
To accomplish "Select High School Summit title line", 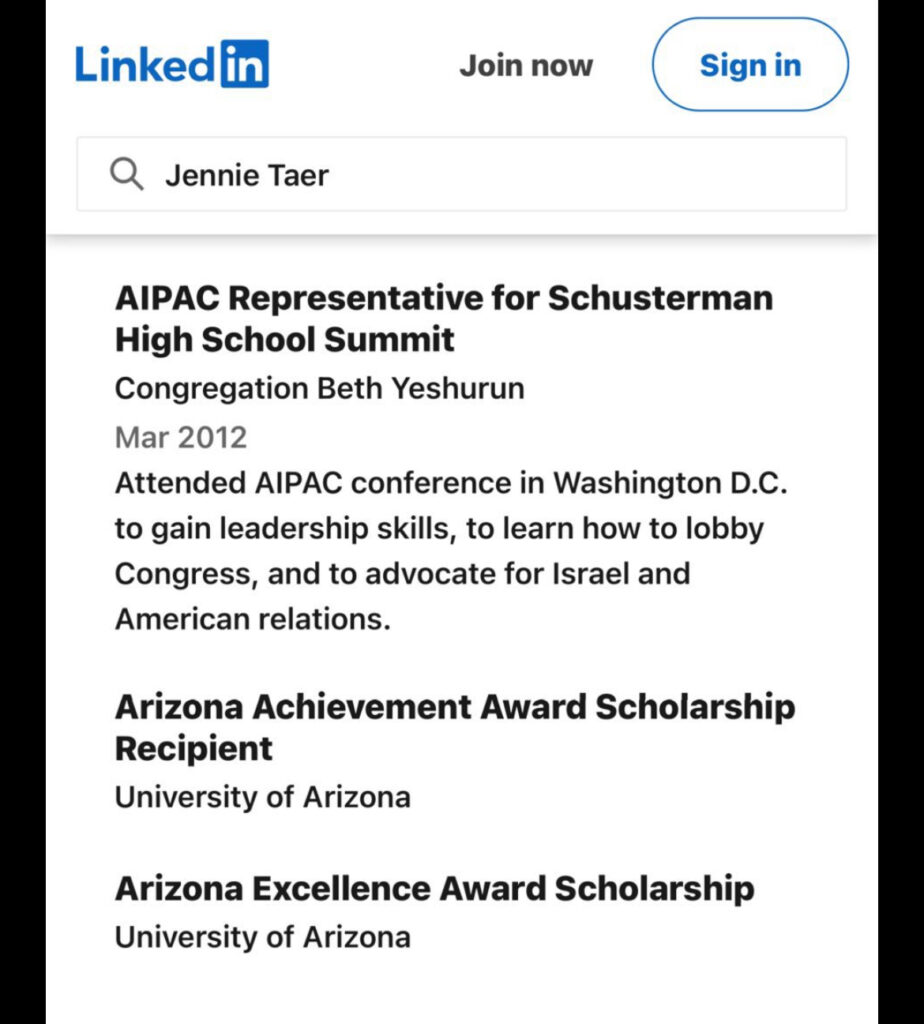I will point(285,340).
